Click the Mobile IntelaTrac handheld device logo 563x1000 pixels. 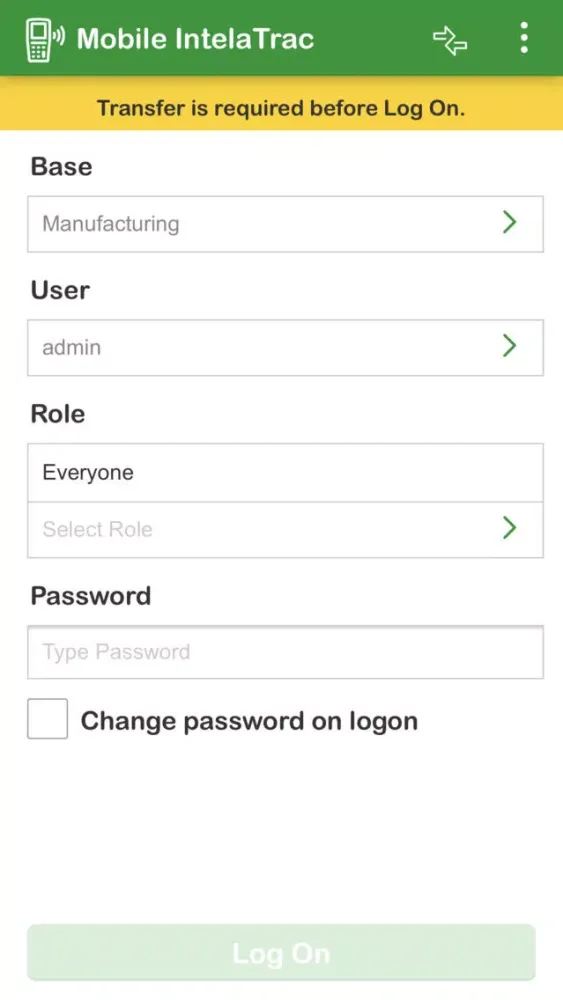pyautogui.click(x=45, y=40)
